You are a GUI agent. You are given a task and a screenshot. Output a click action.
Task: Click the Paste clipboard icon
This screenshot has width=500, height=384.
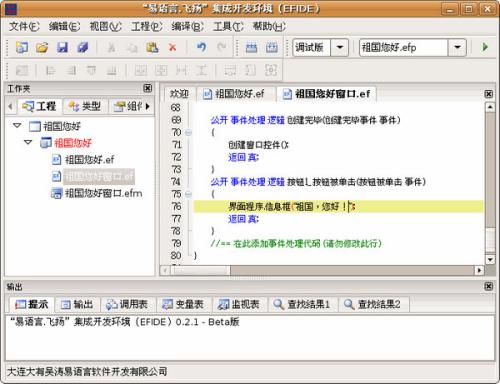(152, 47)
